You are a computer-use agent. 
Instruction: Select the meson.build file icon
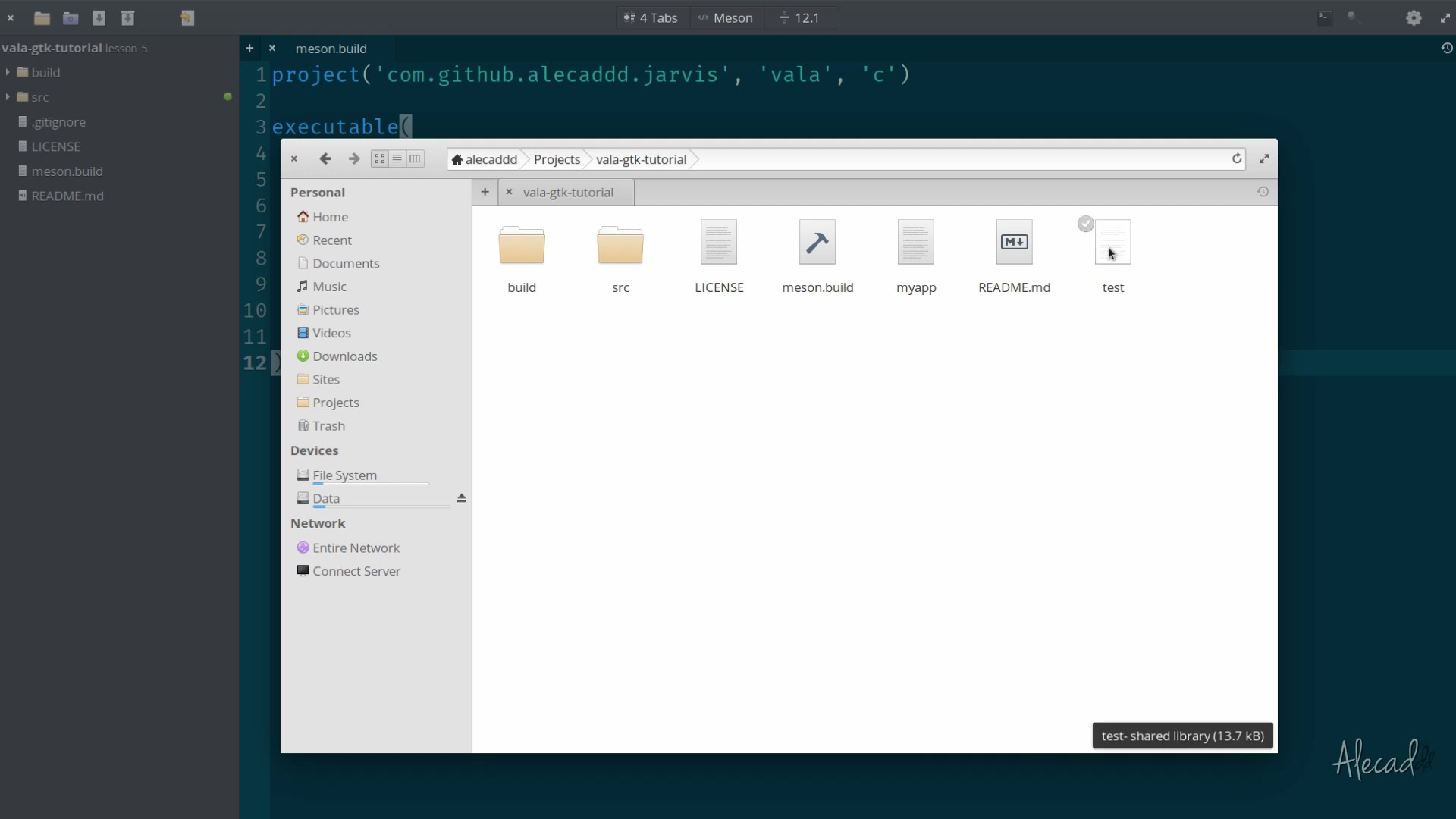tap(817, 242)
